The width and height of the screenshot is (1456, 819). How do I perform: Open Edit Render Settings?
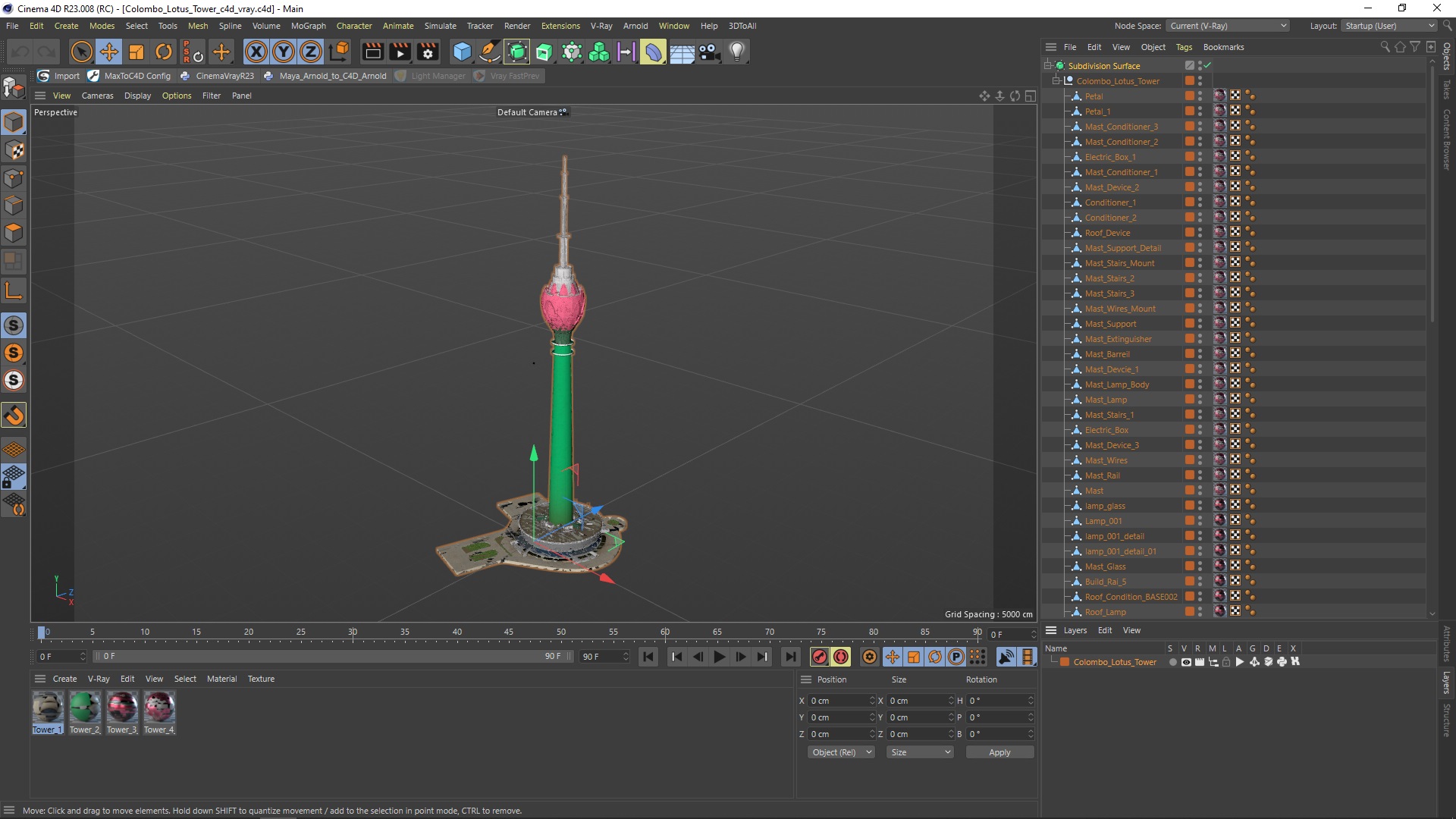[428, 52]
